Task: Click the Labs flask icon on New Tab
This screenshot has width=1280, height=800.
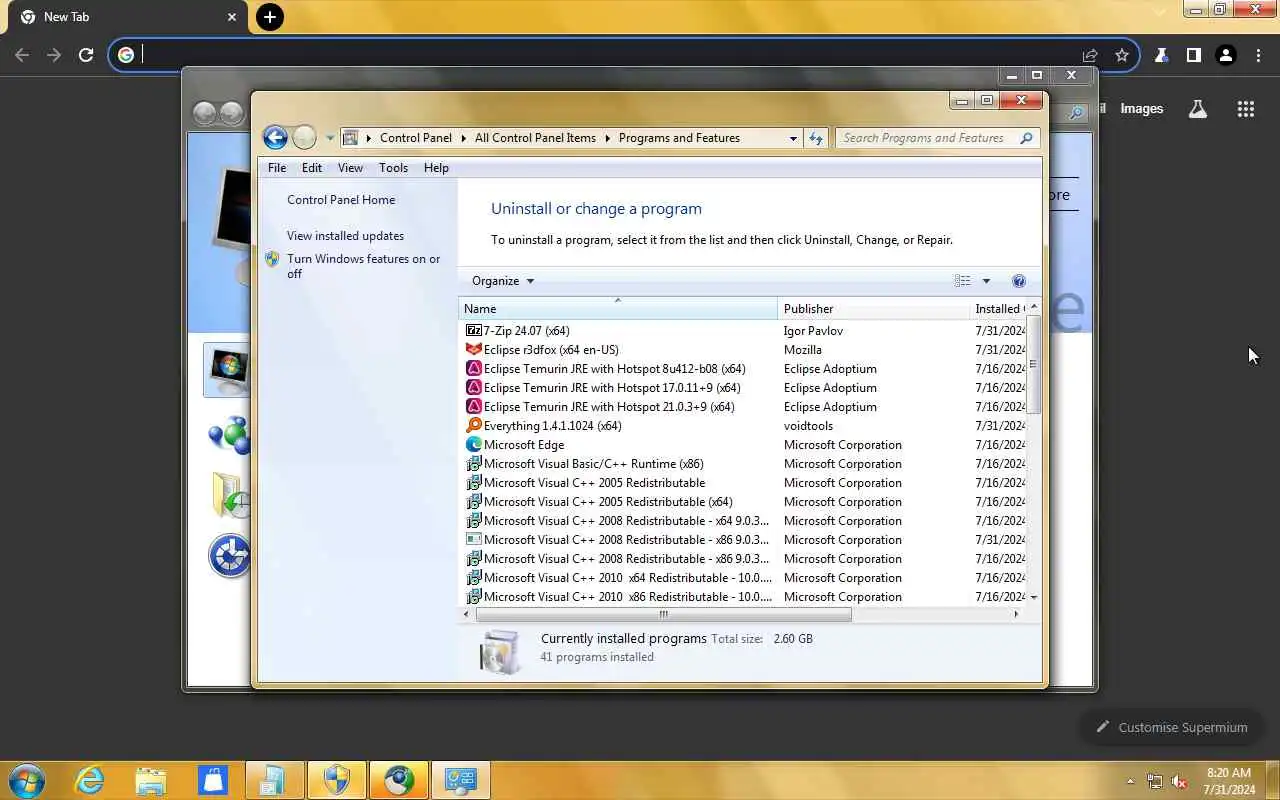Action: (x=1198, y=109)
